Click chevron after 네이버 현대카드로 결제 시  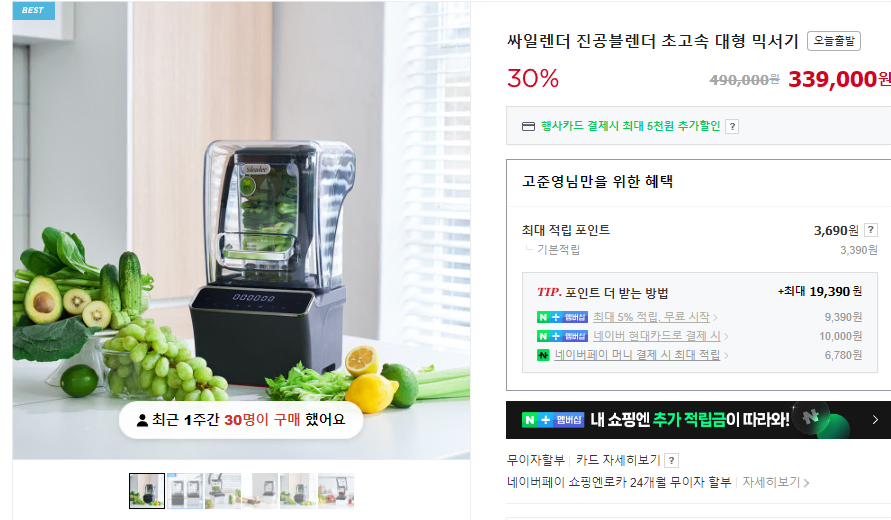[726, 337]
